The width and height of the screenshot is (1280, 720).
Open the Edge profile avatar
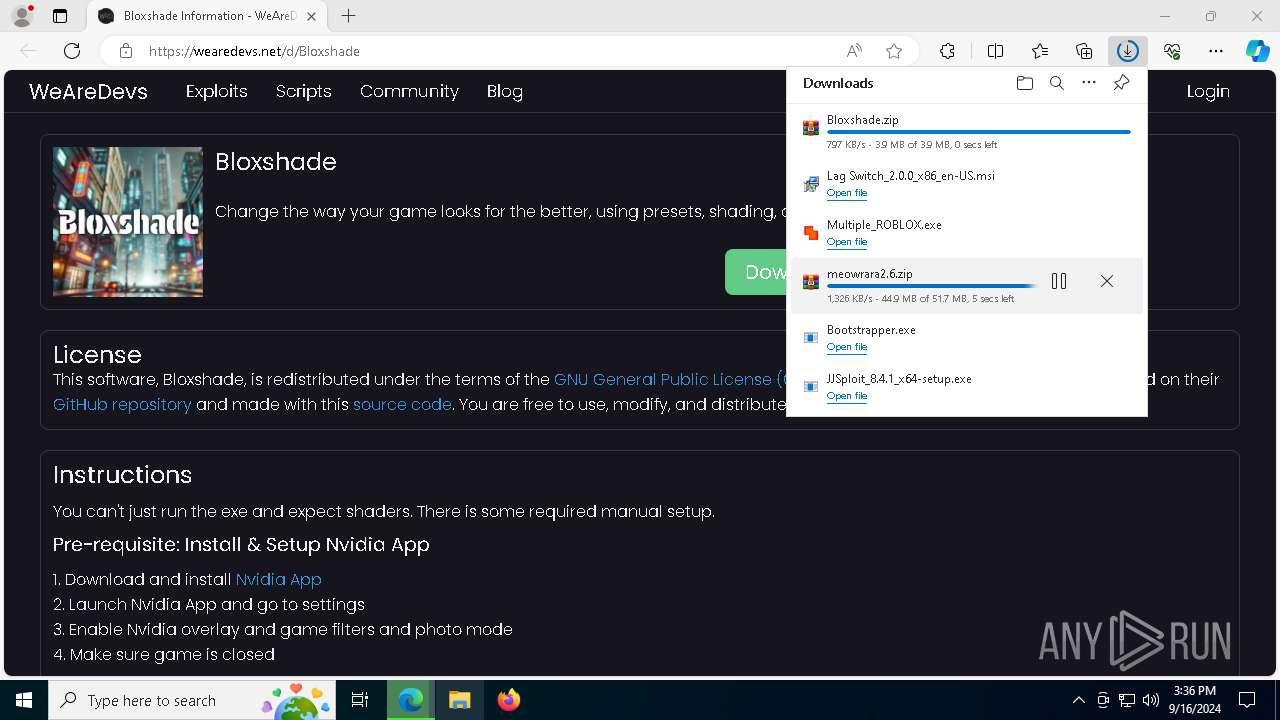click(22, 16)
